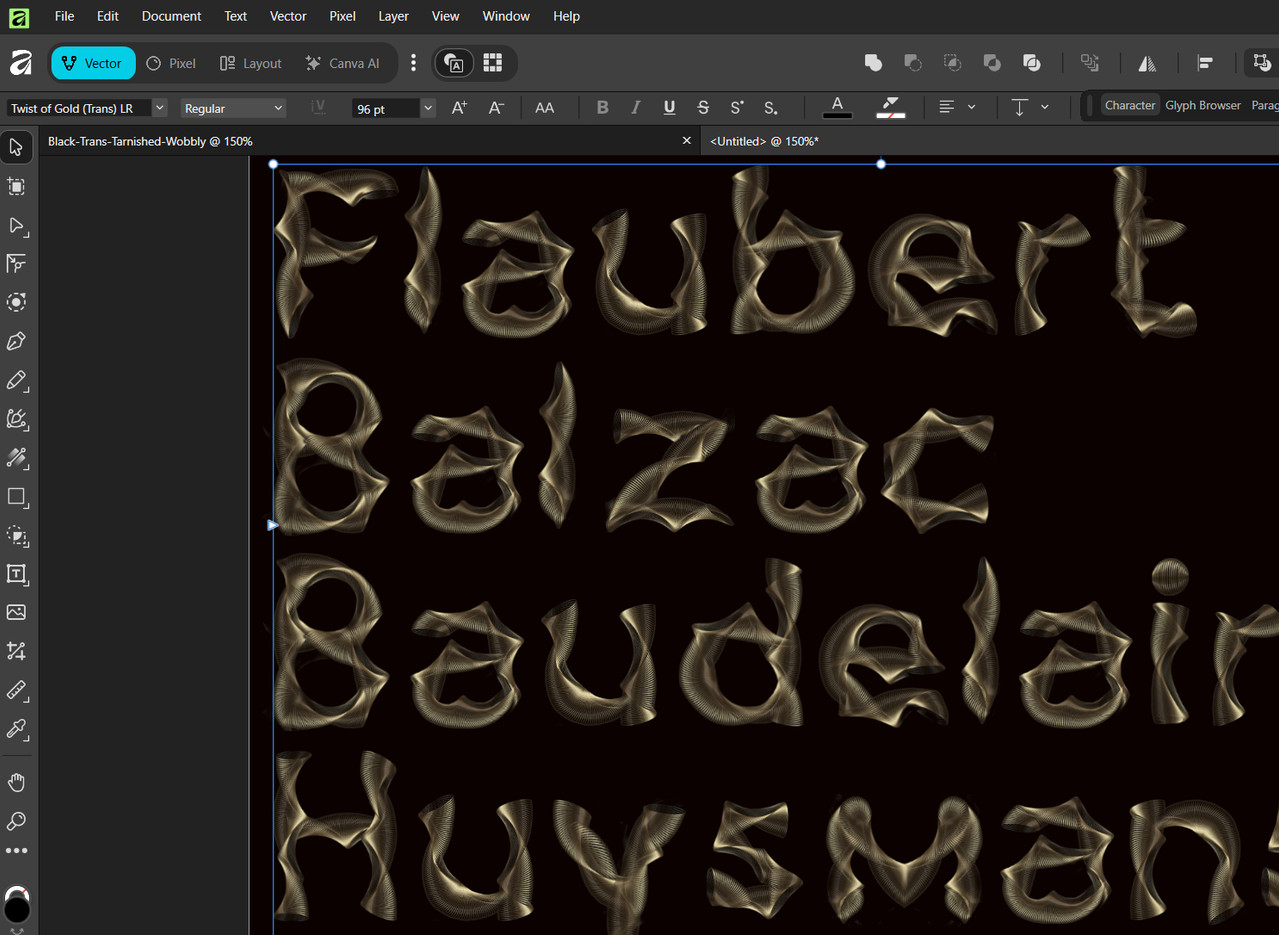Viewport: 1279px width, 935px height.
Task: Click the Add boolean operation icon
Action: [x=873, y=63]
